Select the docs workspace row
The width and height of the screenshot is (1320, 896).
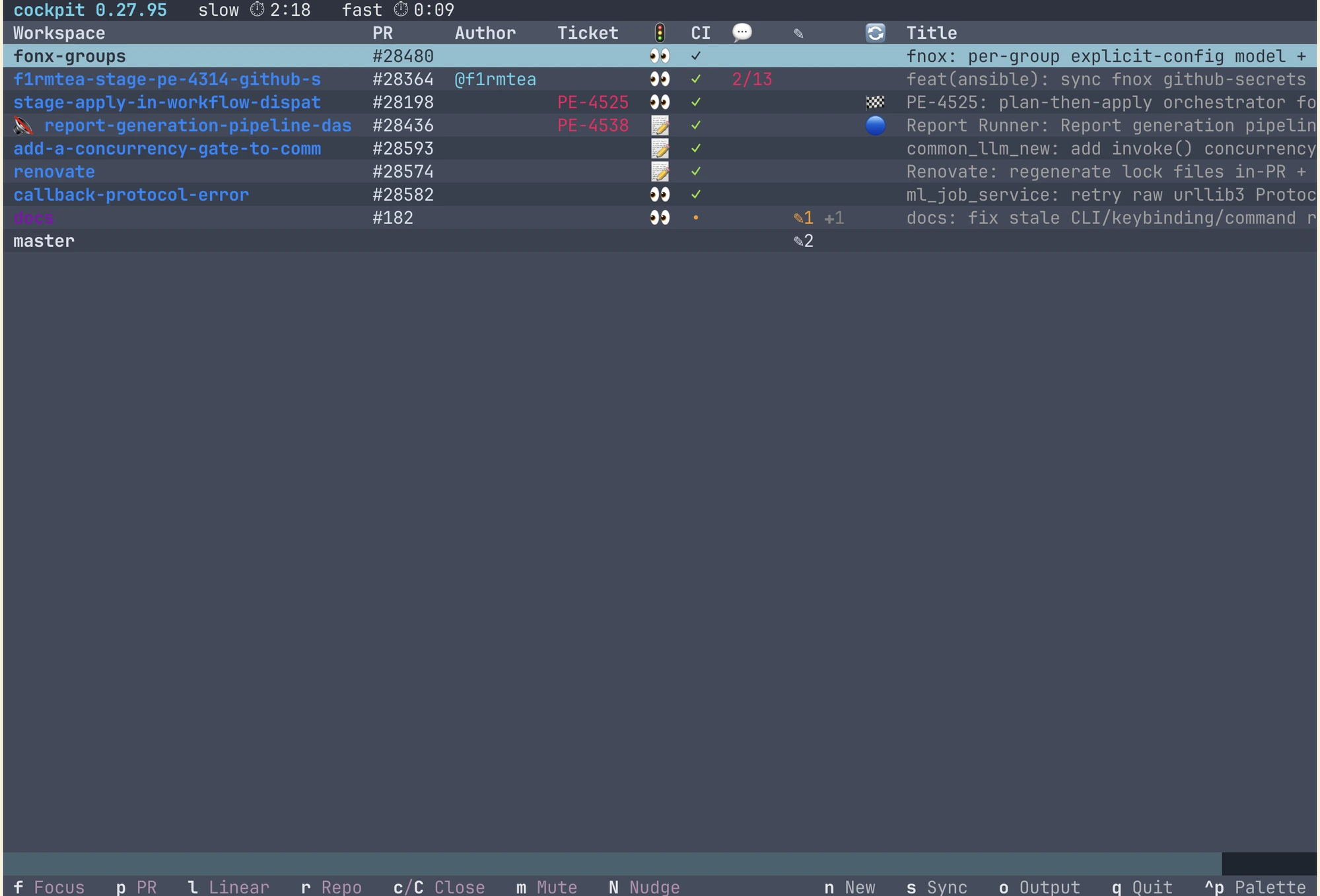tap(660, 217)
